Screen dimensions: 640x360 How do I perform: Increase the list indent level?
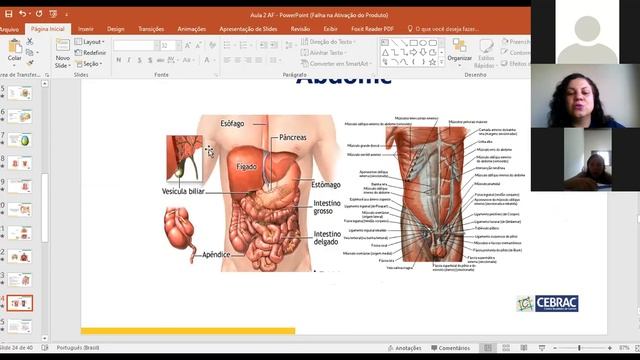(x=274, y=45)
